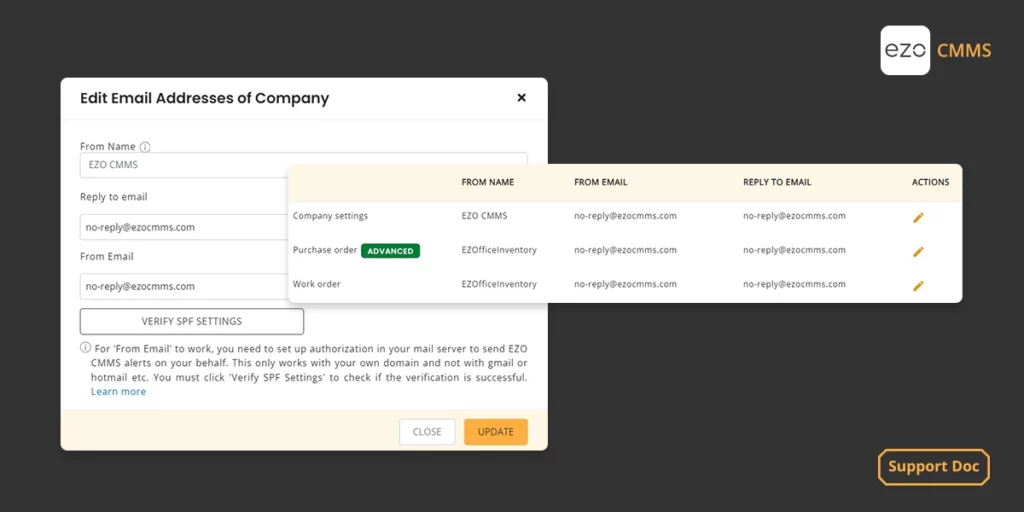The width and height of the screenshot is (1024, 512).
Task: Click the info icon beside From Name
Action: pyautogui.click(x=145, y=147)
